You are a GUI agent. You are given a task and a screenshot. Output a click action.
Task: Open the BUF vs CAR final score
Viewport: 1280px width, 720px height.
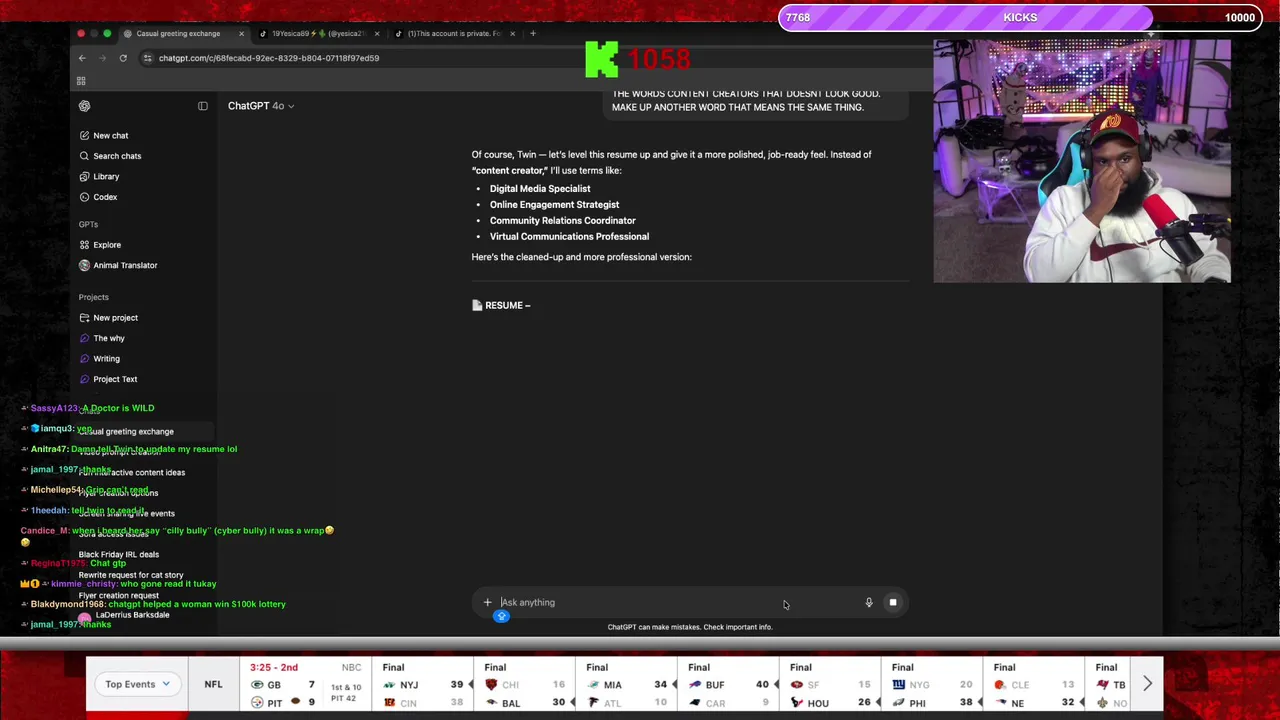pos(729,685)
